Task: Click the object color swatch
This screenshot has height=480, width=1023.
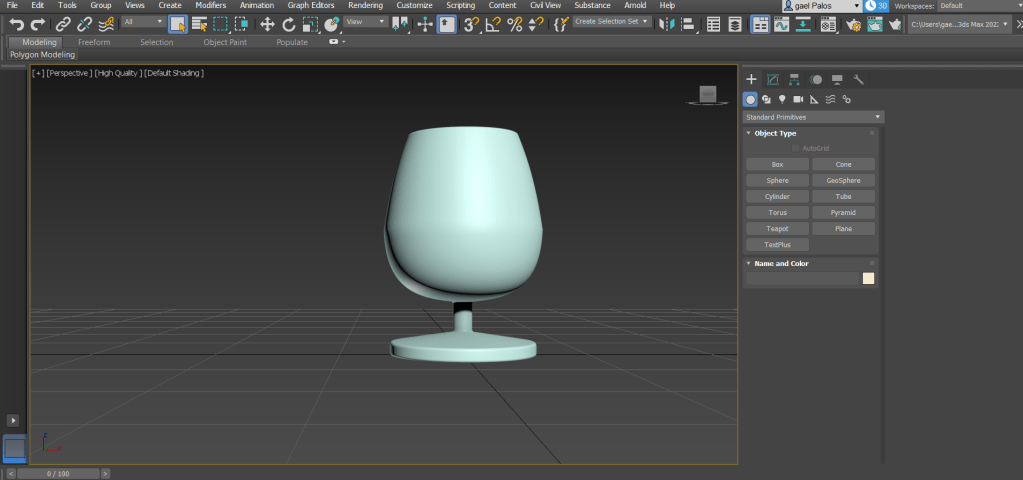Action: pyautogui.click(x=868, y=278)
